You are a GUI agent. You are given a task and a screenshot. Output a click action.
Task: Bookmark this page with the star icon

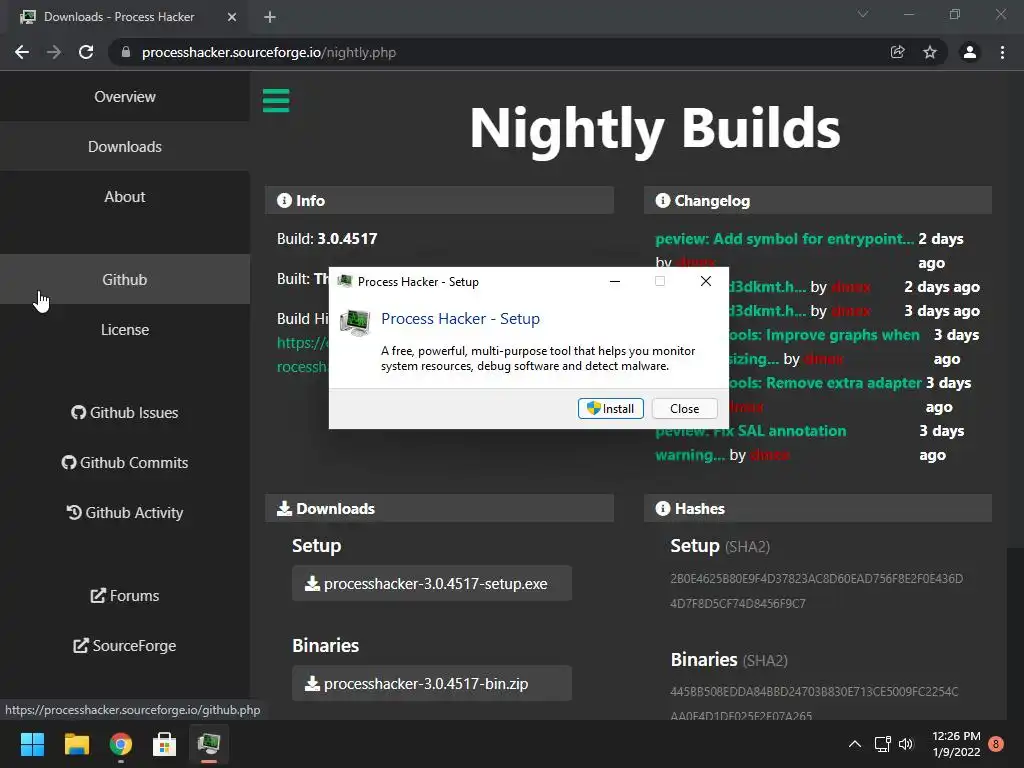pos(930,52)
